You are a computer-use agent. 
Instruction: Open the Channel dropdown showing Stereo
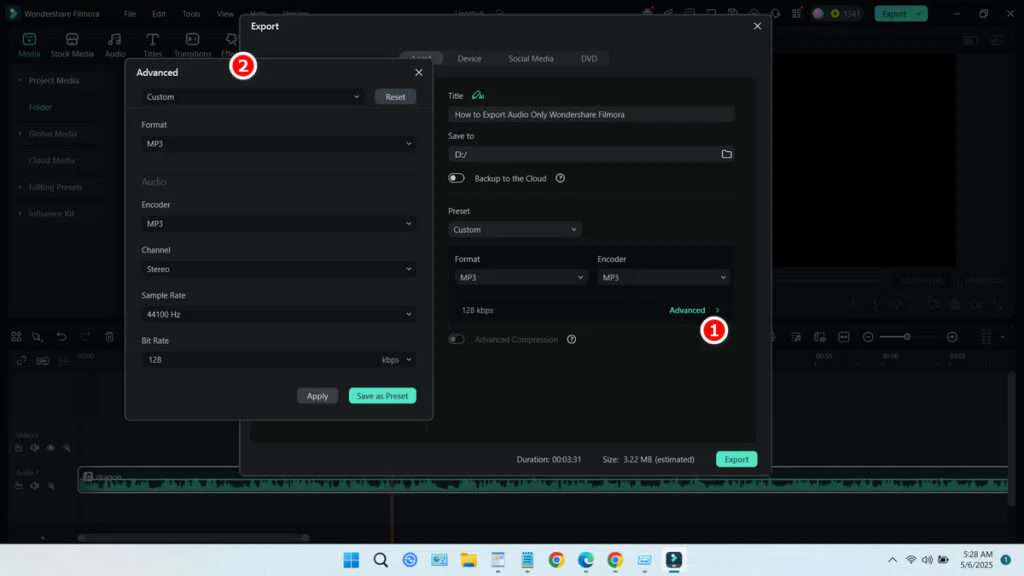(278, 268)
